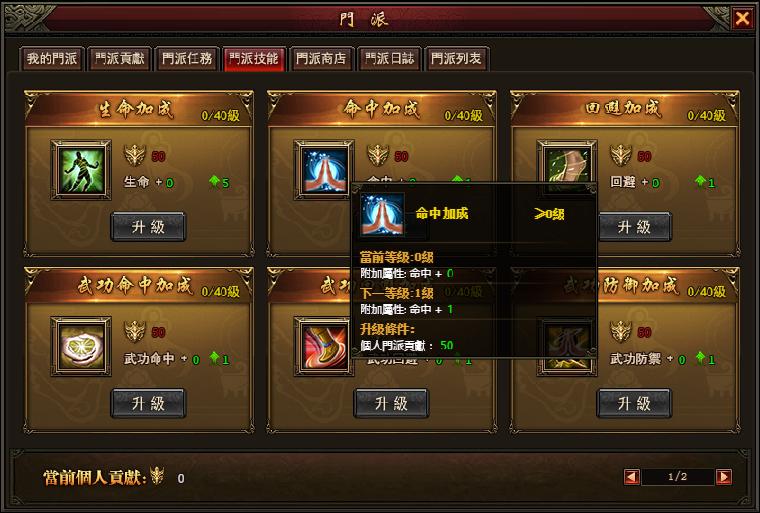Screen dimensions: 760x513
Task: Go to next page with right arrow
Action: 724,477
